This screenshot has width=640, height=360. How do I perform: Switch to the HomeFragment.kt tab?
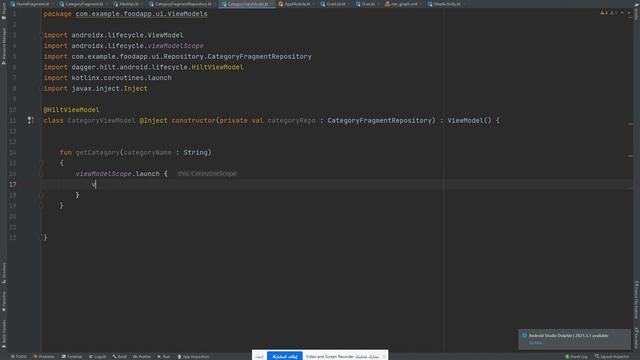tap(32, 4)
